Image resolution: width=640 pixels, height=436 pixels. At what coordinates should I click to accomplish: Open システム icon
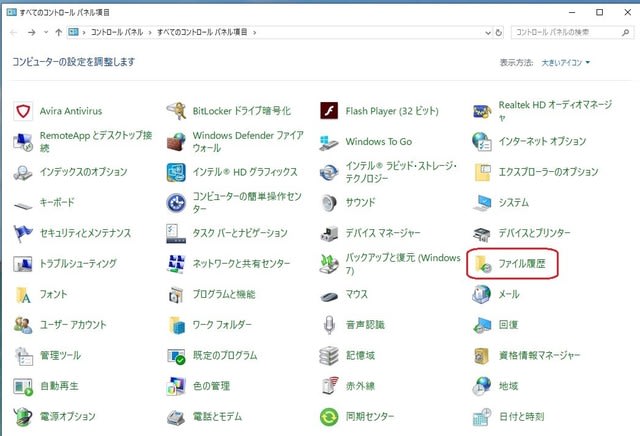click(482, 203)
